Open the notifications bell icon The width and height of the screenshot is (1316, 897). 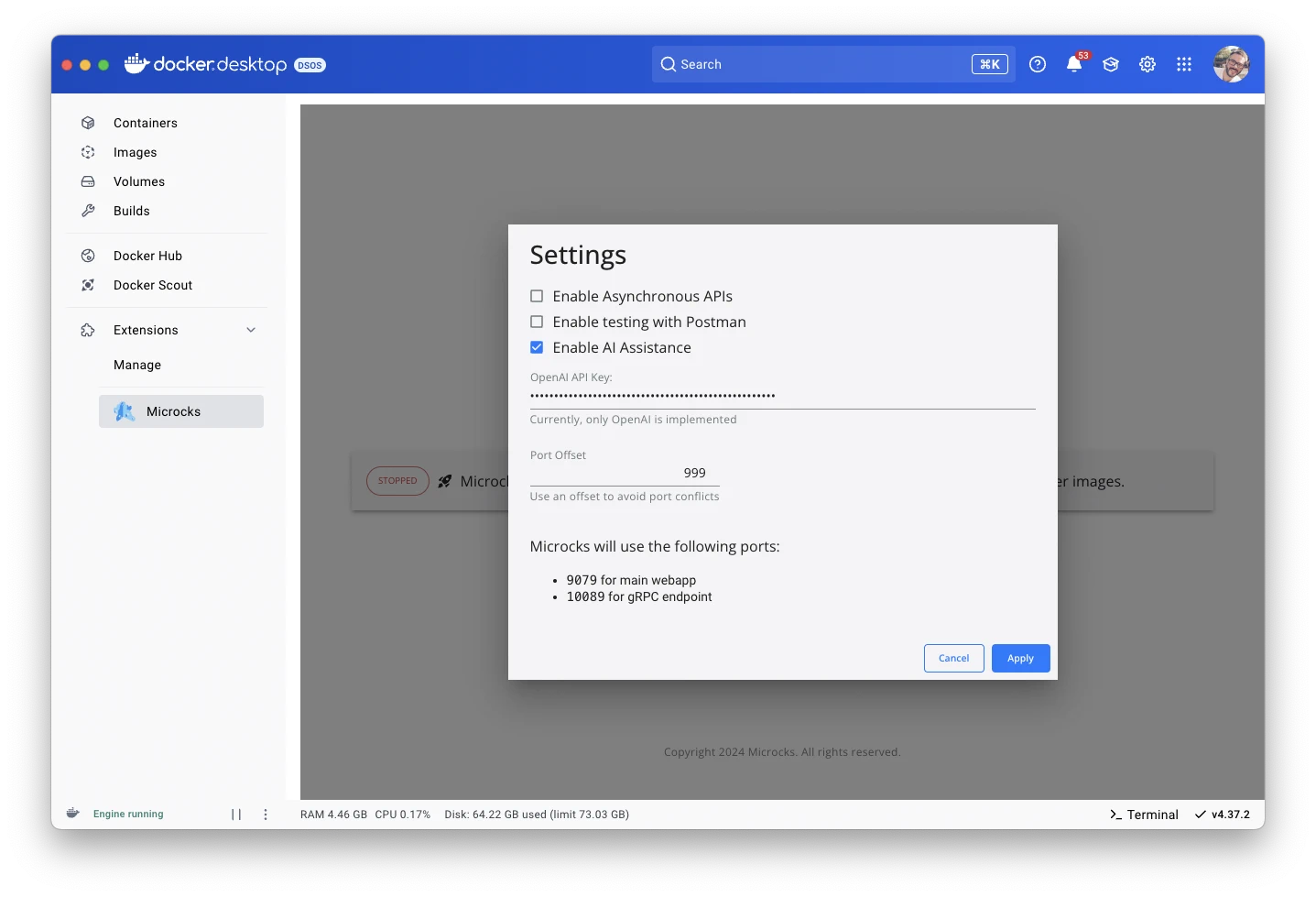[1073, 64]
